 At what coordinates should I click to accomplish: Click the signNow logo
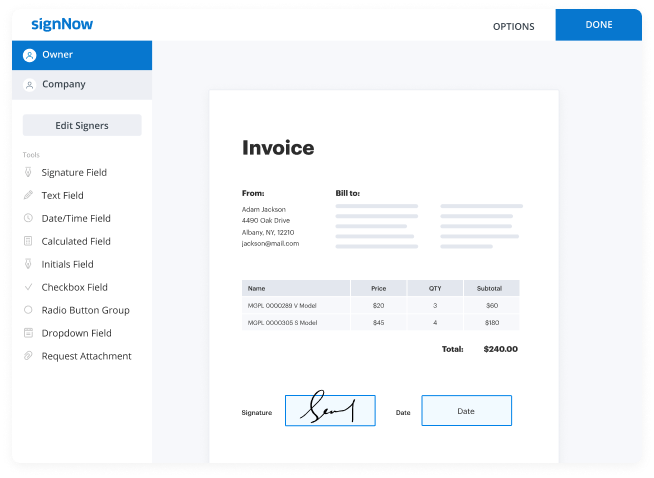point(62,24)
